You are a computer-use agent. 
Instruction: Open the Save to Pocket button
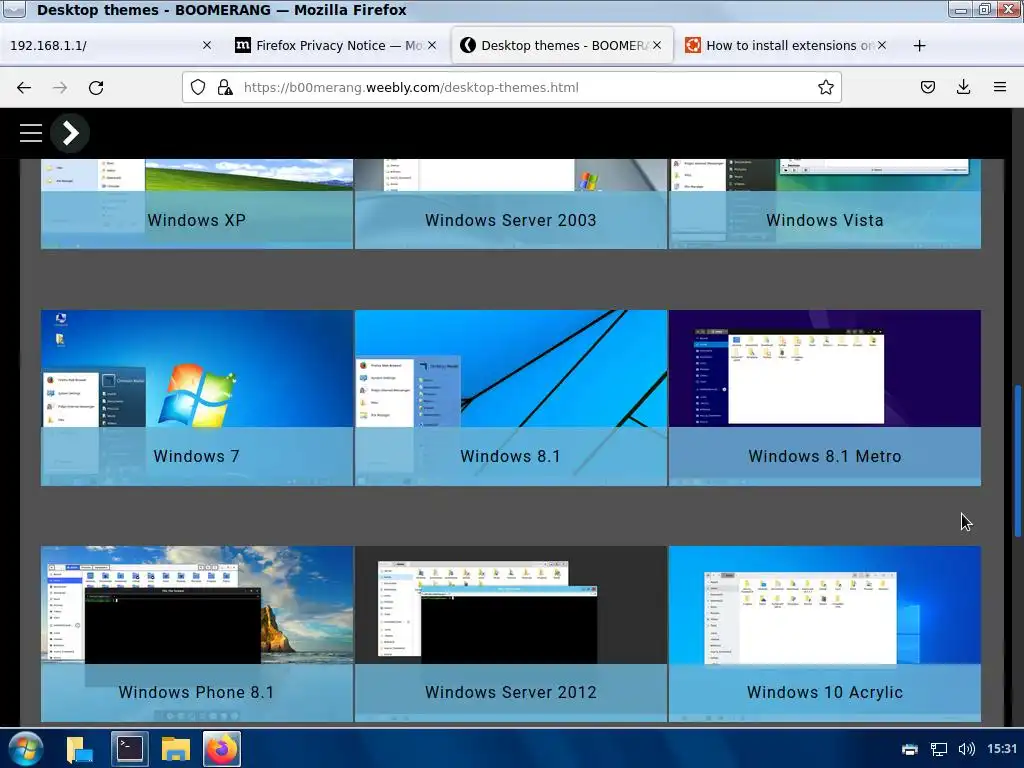pyautogui.click(x=927, y=88)
